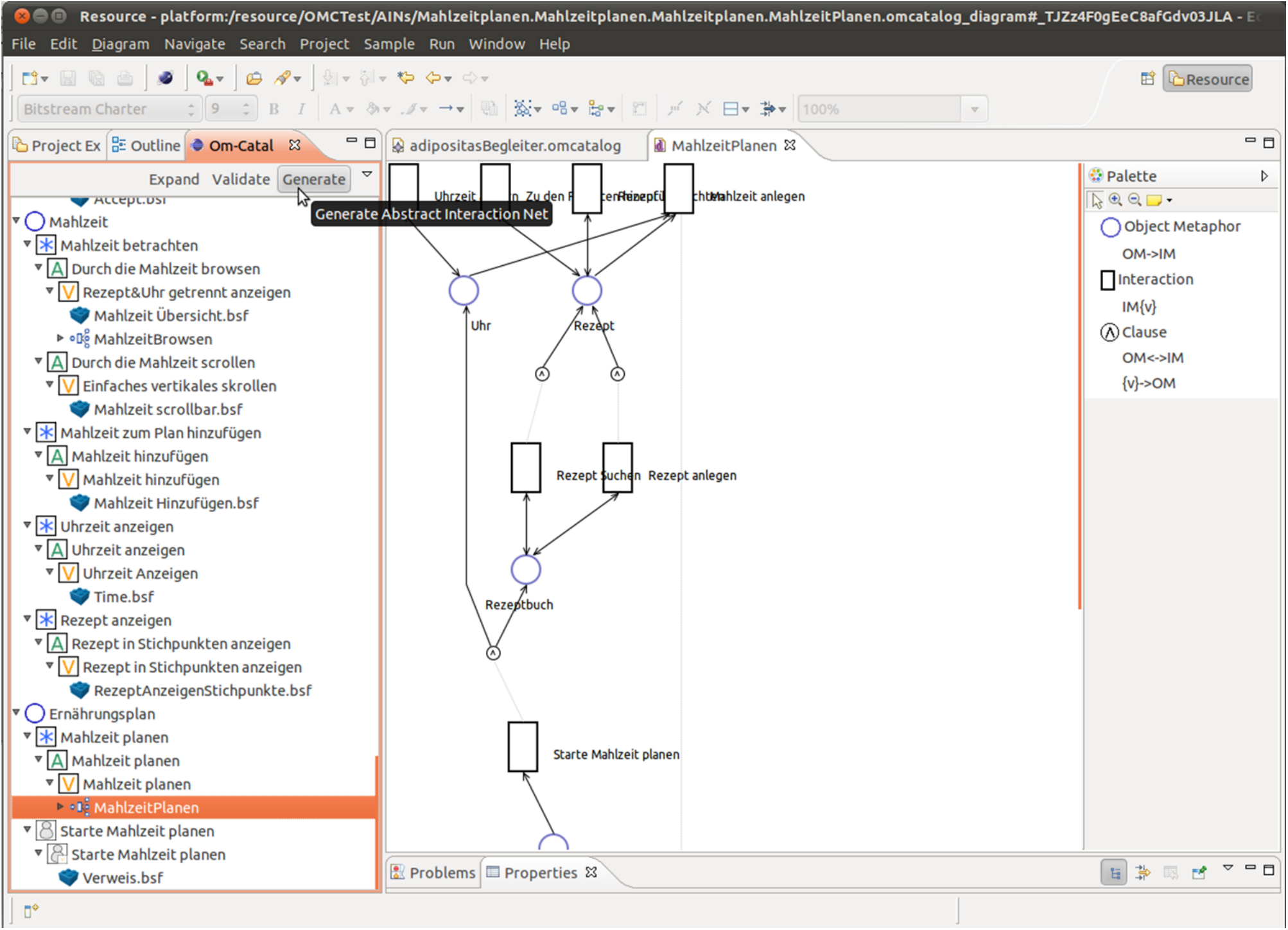Toggle Bold font style button
Viewport: 1288px width, 930px height.
[x=274, y=109]
